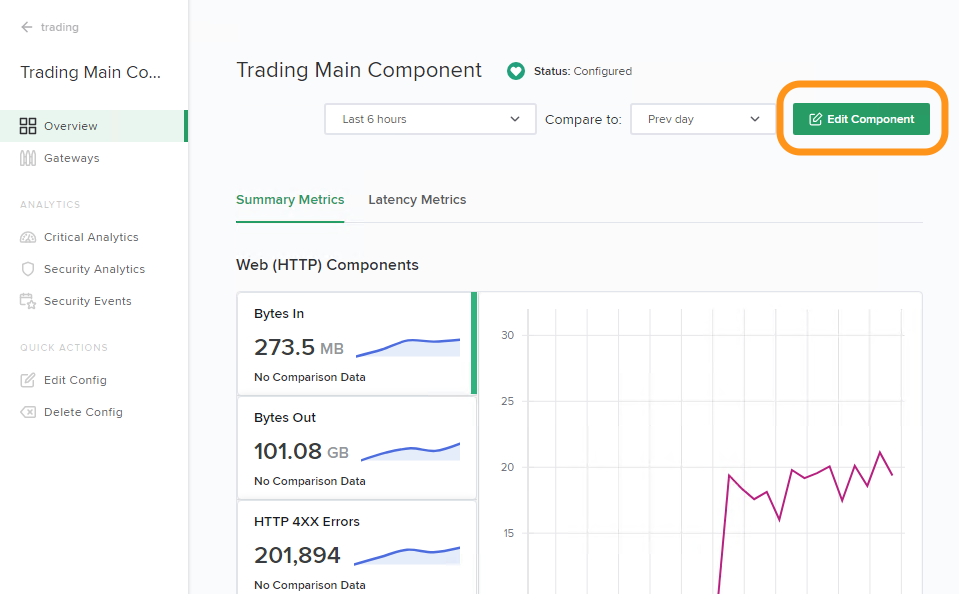Go back to trading link

pos(59,27)
